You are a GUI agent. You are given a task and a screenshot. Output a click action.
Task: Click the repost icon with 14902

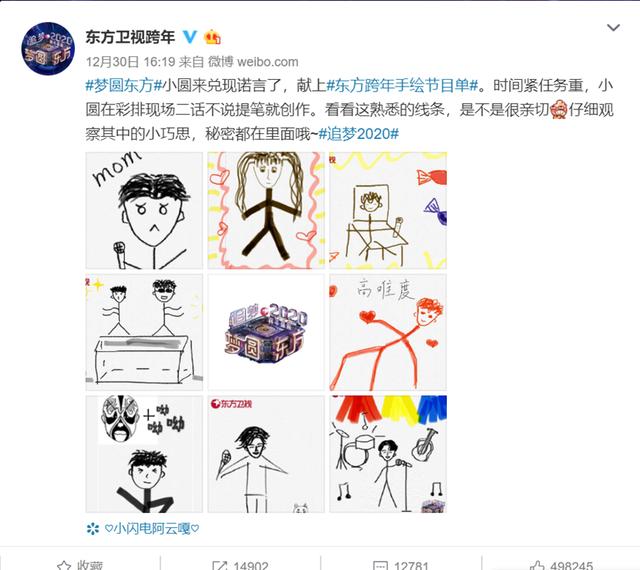click(220, 566)
